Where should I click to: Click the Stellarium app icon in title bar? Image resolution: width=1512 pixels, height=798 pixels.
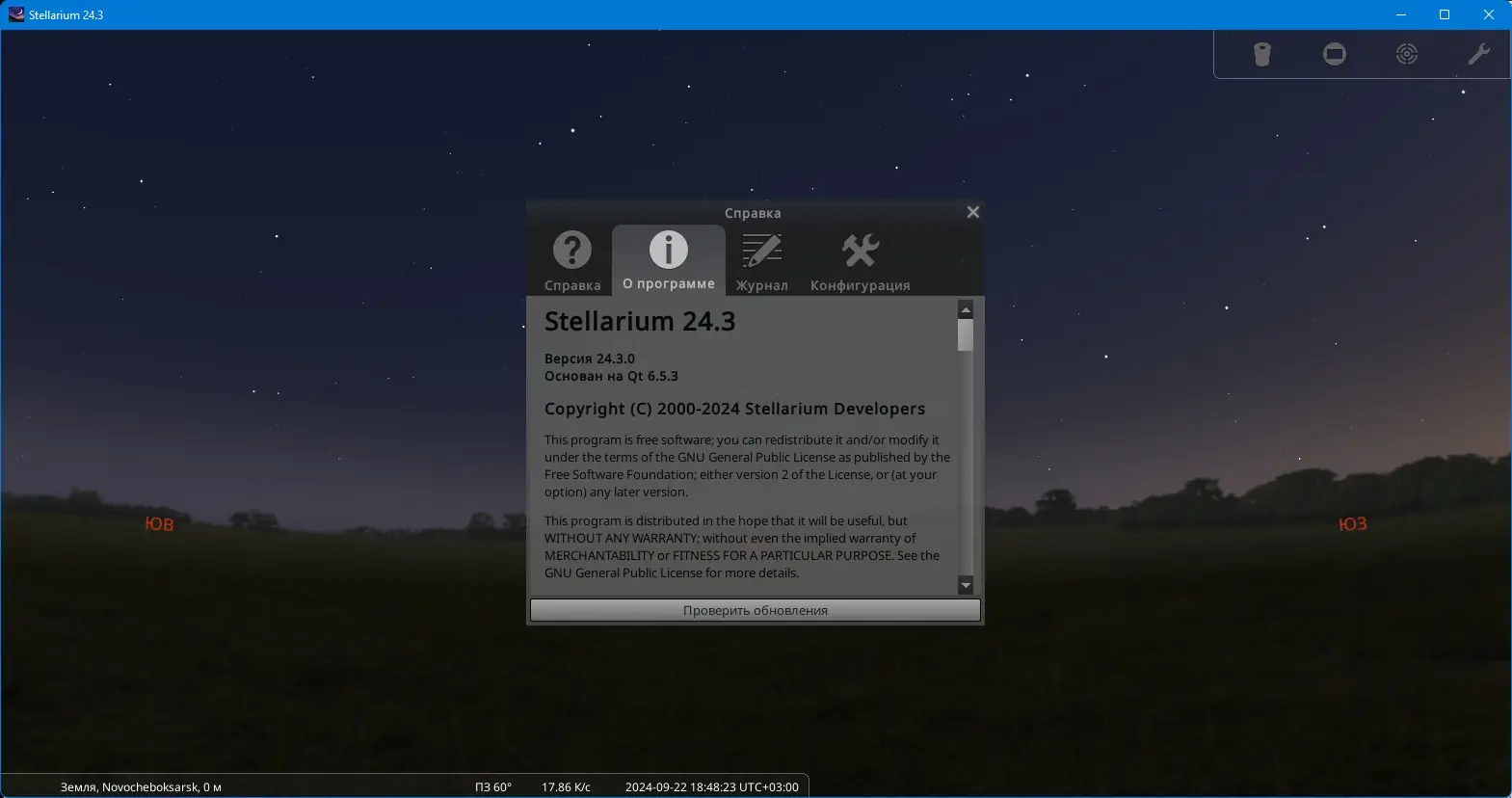[x=16, y=14]
